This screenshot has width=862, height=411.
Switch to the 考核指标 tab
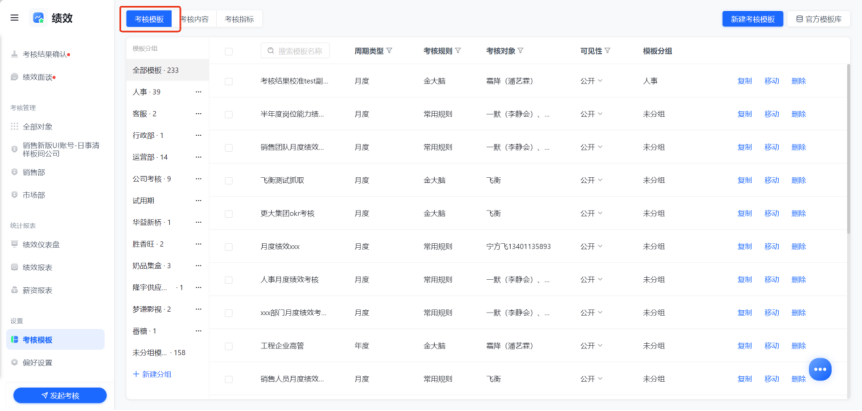point(239,19)
